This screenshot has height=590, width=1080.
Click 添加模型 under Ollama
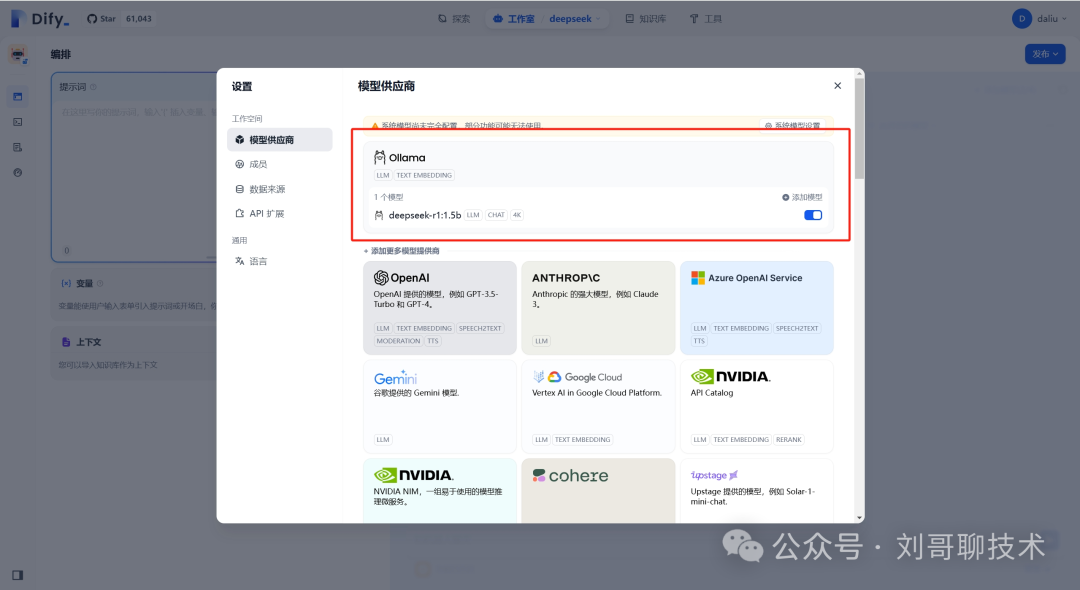(802, 197)
